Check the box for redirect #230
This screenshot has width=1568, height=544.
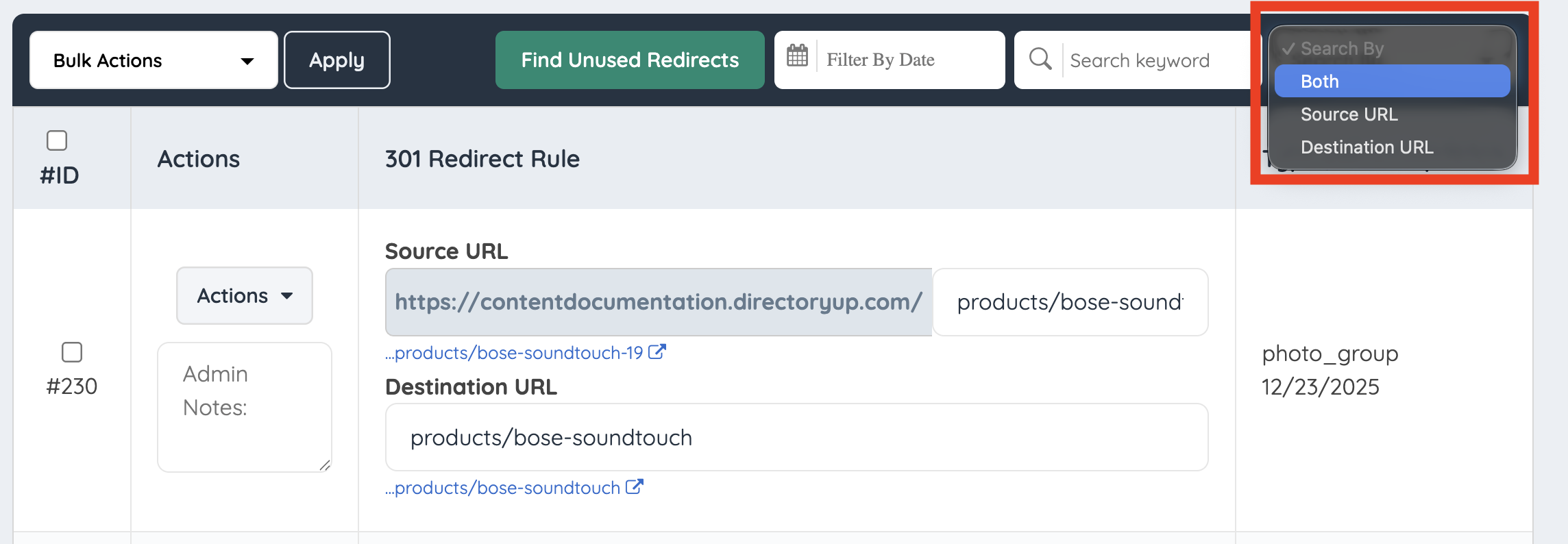(x=72, y=352)
